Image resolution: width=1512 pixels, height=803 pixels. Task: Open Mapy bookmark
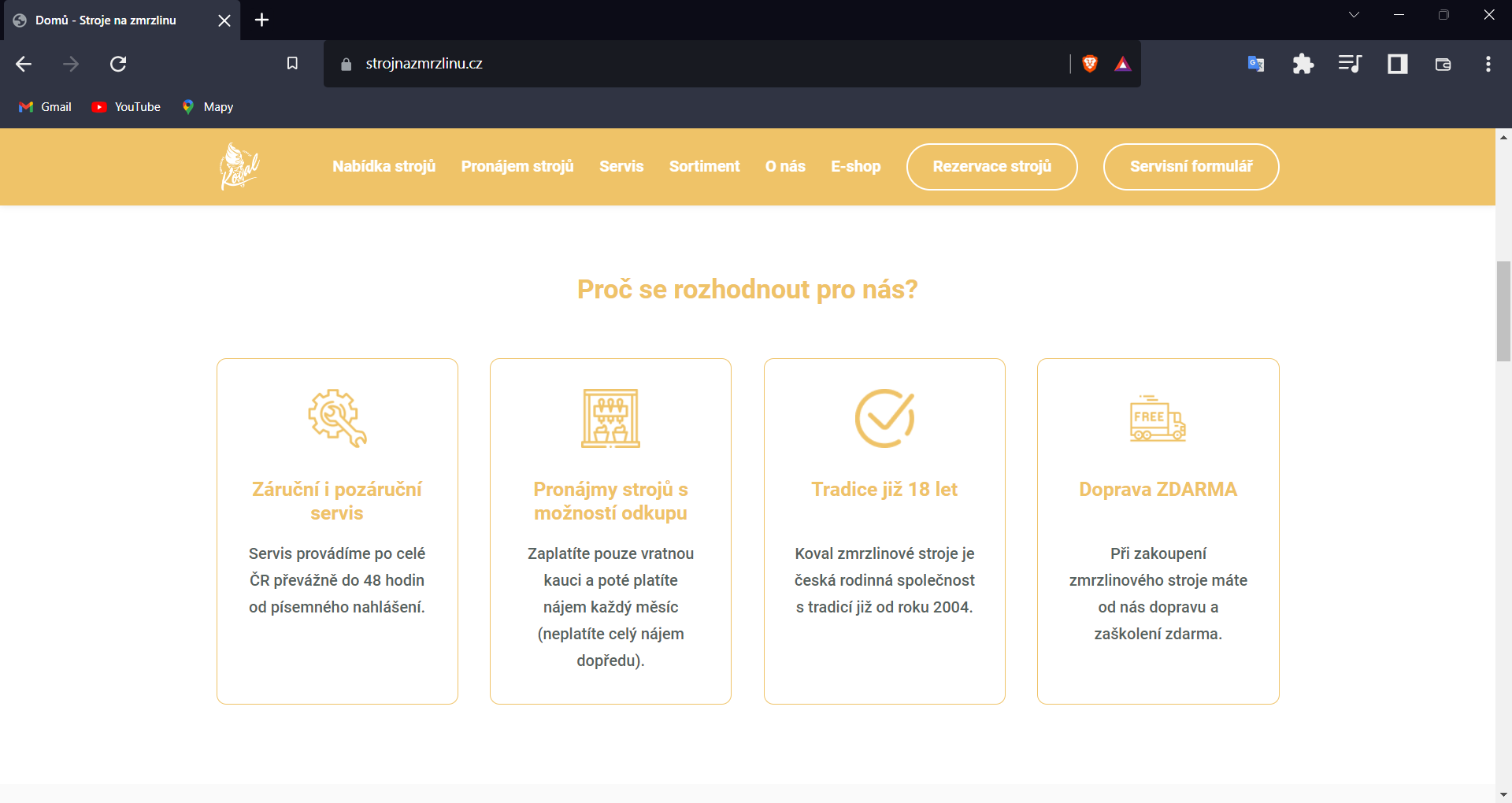pos(208,107)
